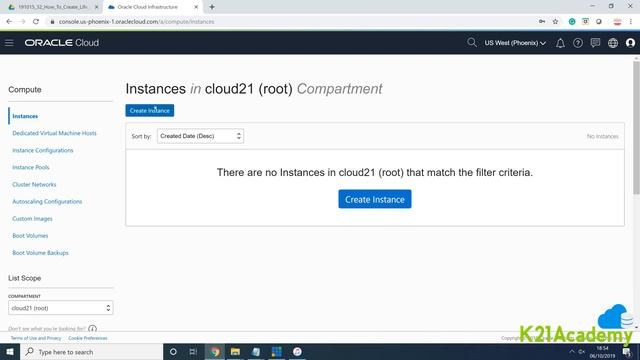Image resolution: width=640 pixels, height=360 pixels.
Task: Click the browser back arrow
Action: pos(9,22)
